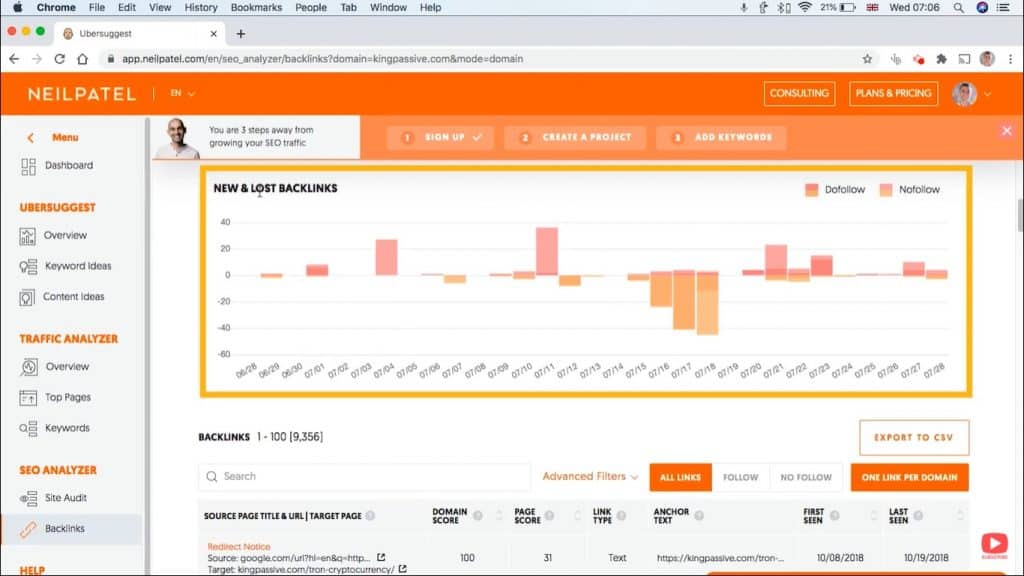
Task: Open the Chrome History menu
Action: [200, 8]
